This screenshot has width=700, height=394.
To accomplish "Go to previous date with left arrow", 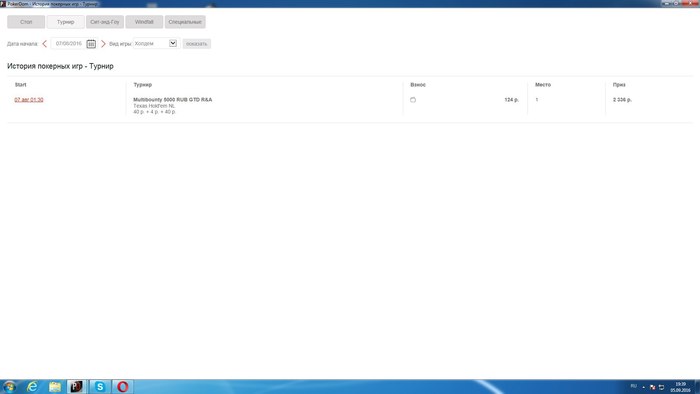I will click(44, 44).
